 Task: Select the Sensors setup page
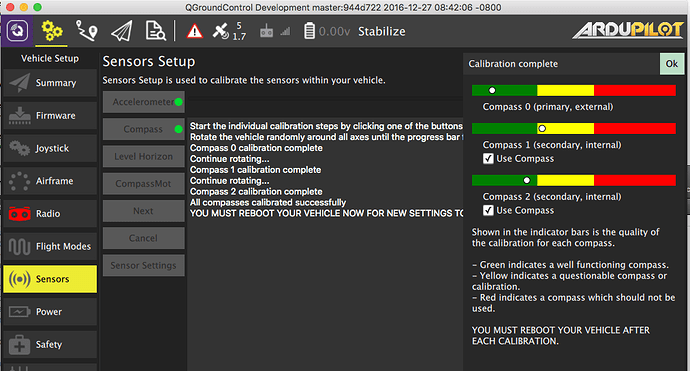tap(50, 279)
